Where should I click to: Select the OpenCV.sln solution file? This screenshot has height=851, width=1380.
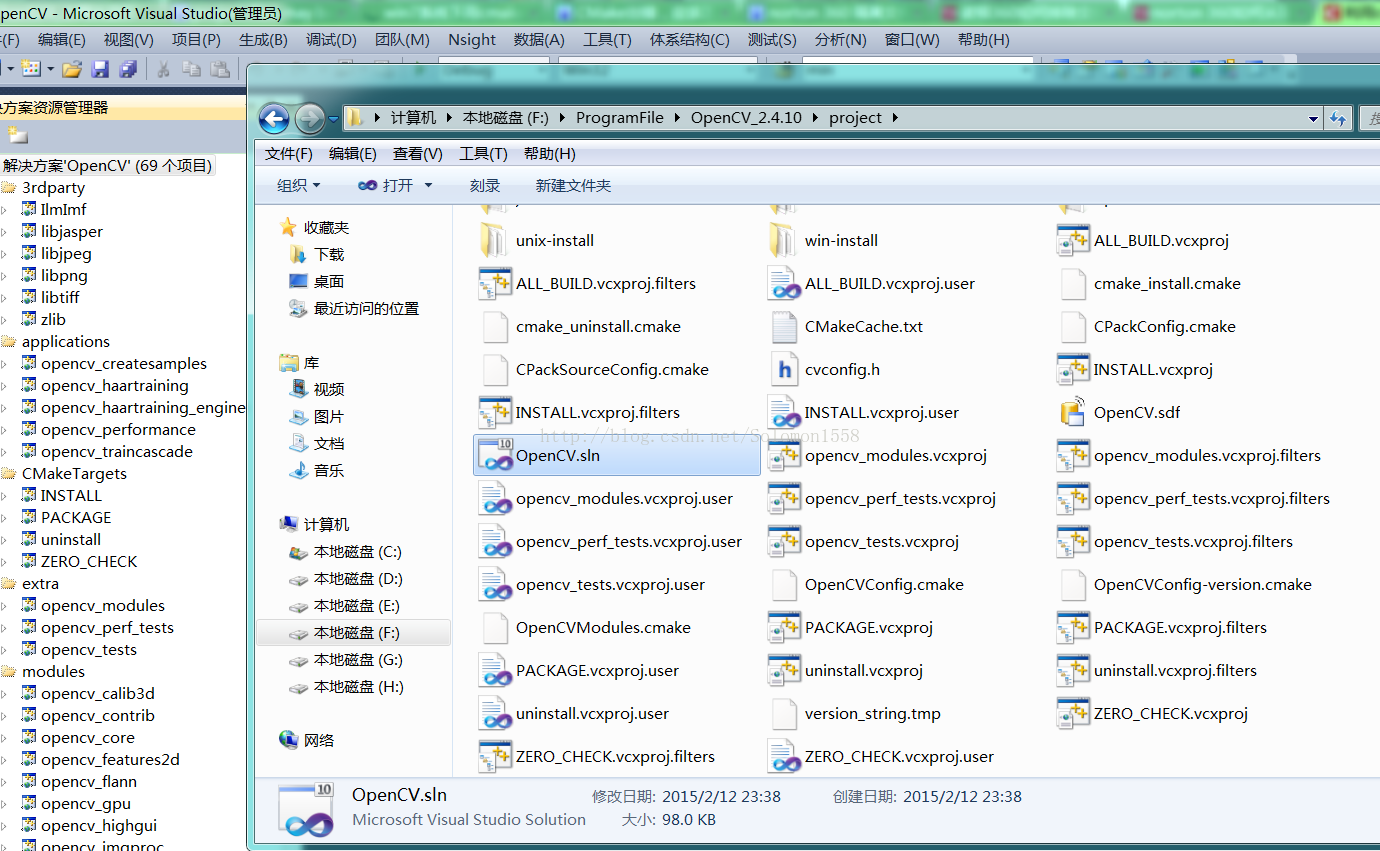pyautogui.click(x=617, y=456)
